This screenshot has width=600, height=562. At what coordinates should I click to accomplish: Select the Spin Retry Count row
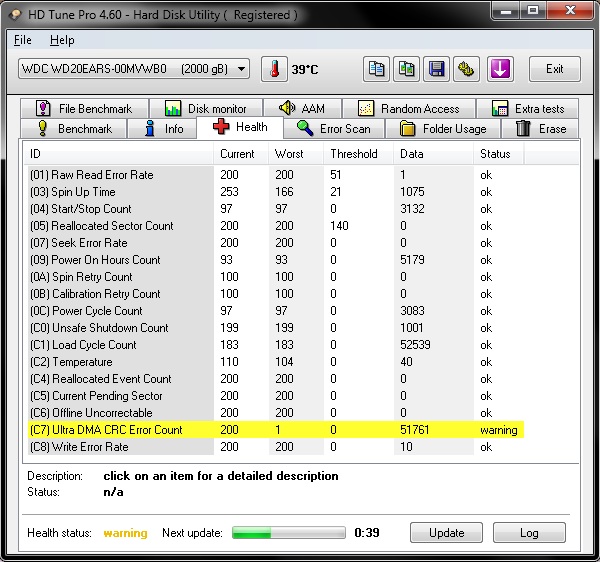click(x=276, y=277)
